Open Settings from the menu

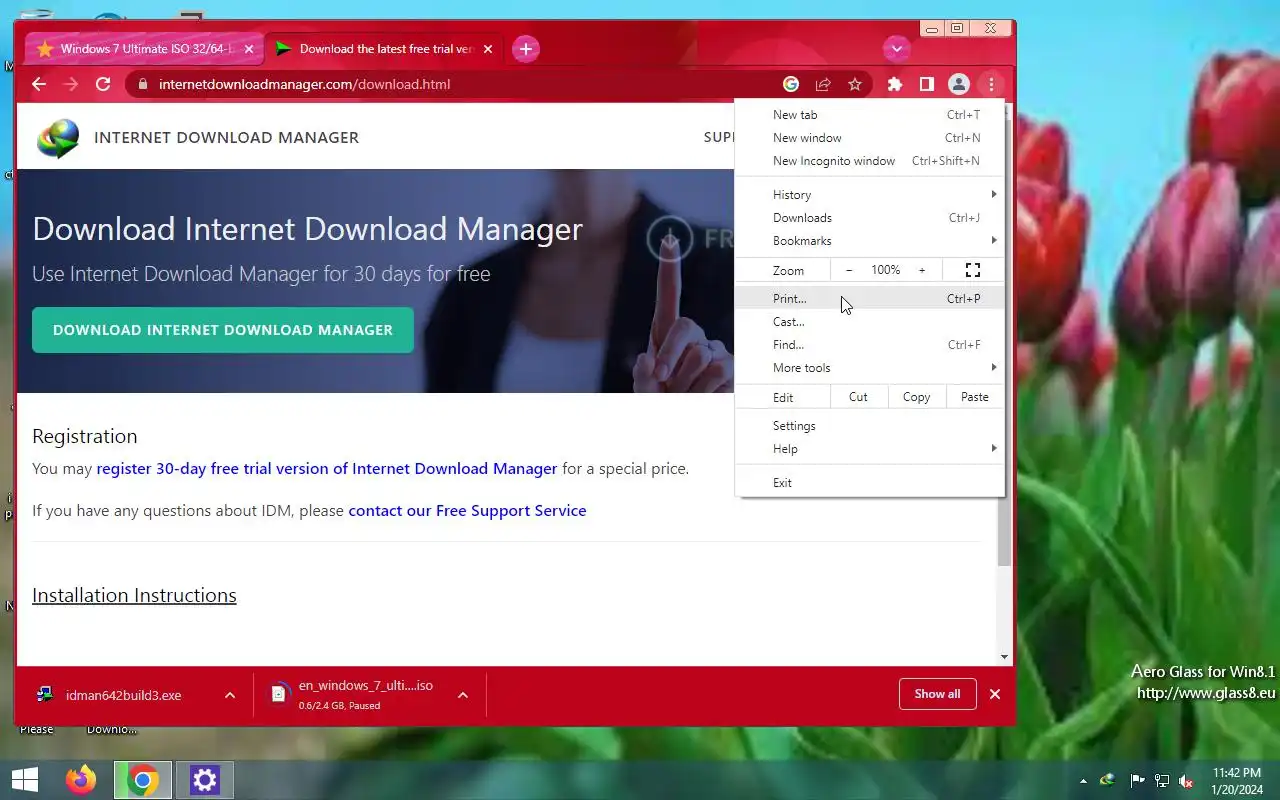(870, 426)
